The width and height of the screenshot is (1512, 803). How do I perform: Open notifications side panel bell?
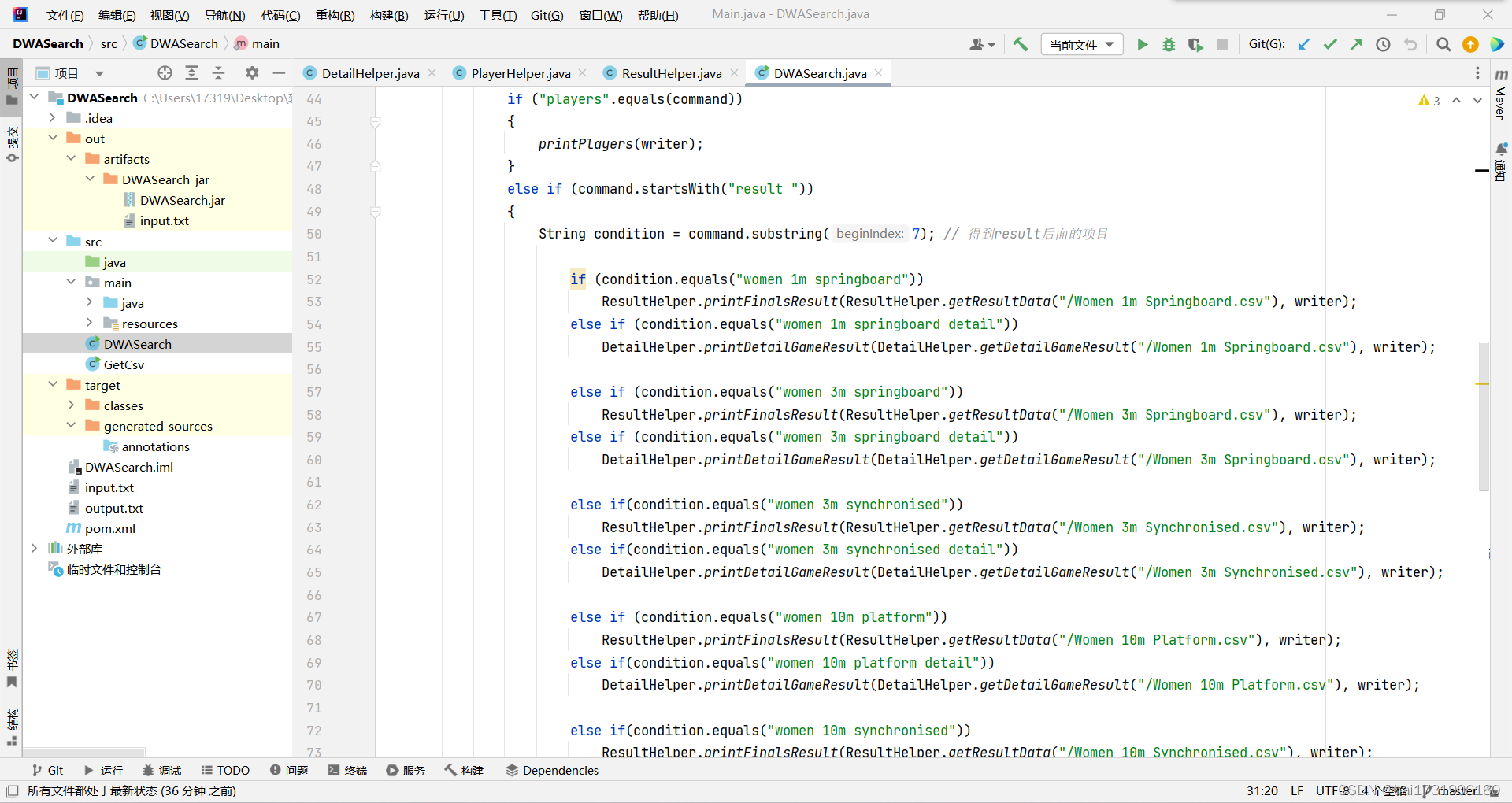click(x=1501, y=162)
